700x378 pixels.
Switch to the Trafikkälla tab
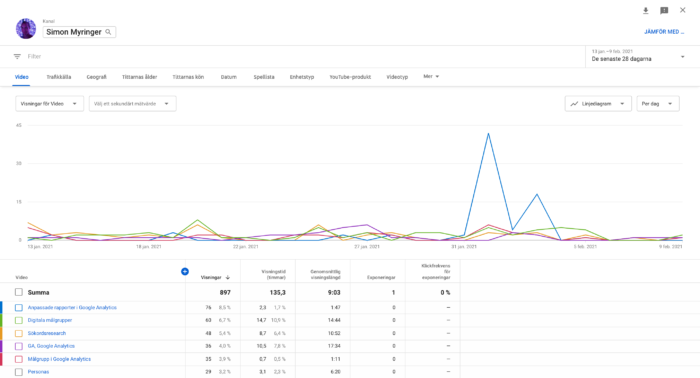pos(58,77)
